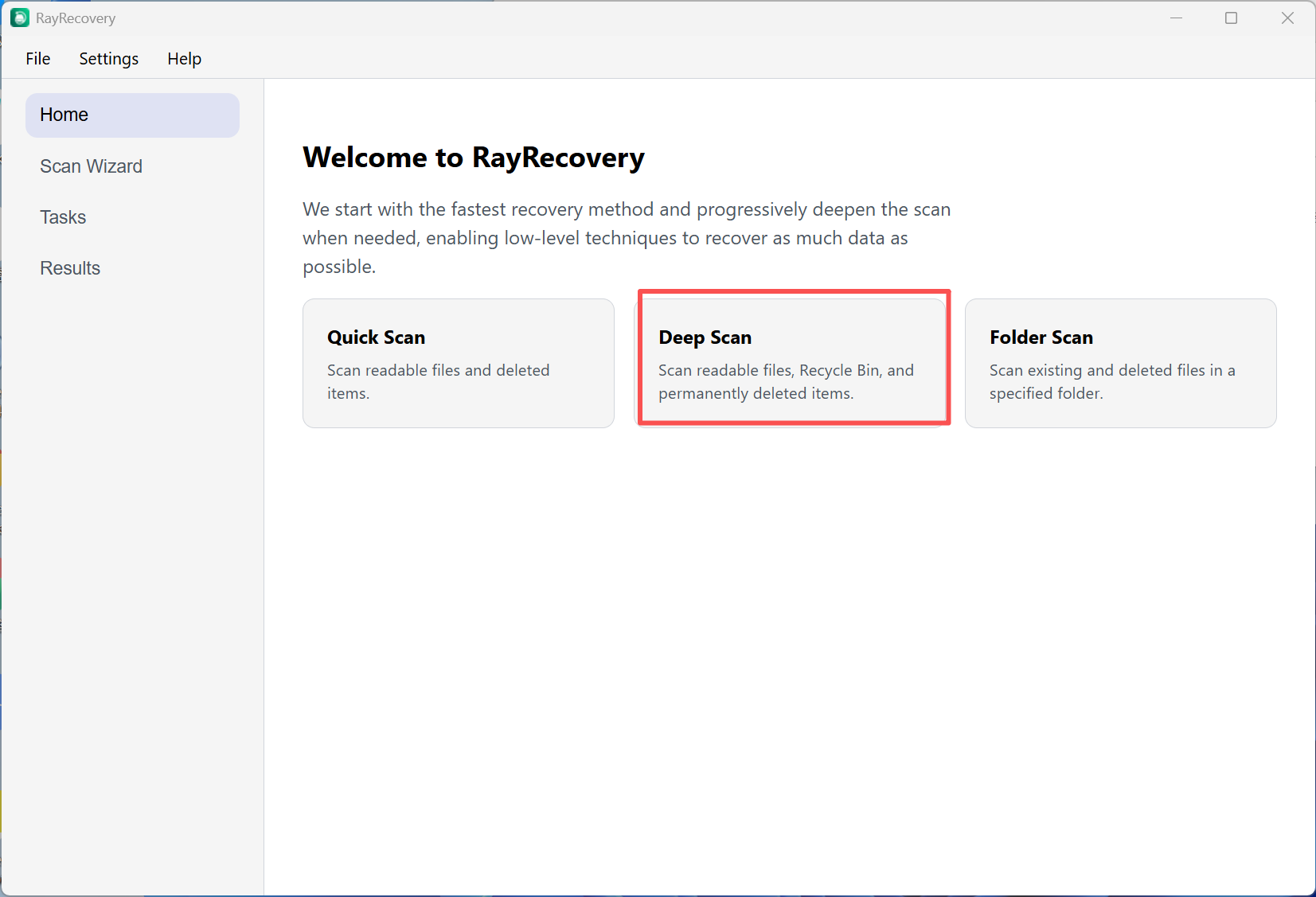Go to Scan Wizard in the sidebar

click(132, 166)
